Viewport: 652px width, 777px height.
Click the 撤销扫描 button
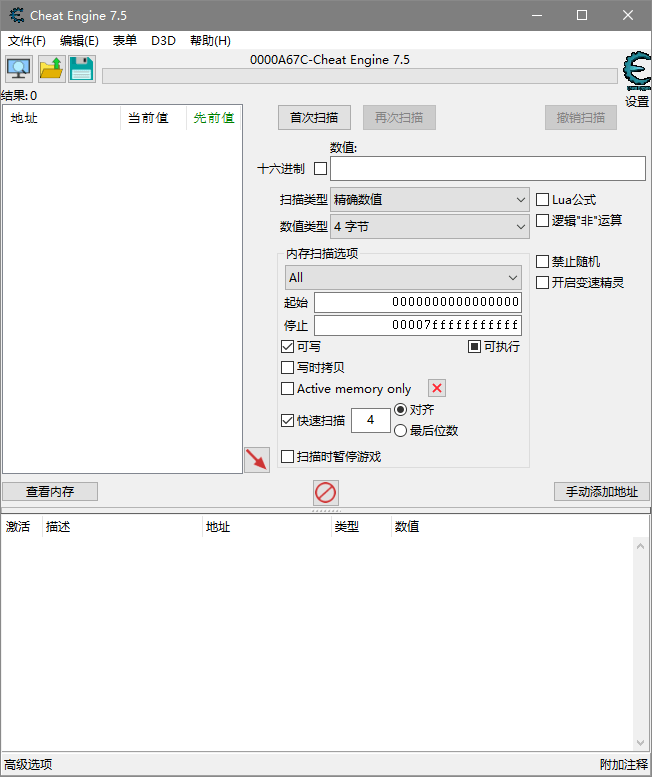click(581, 117)
